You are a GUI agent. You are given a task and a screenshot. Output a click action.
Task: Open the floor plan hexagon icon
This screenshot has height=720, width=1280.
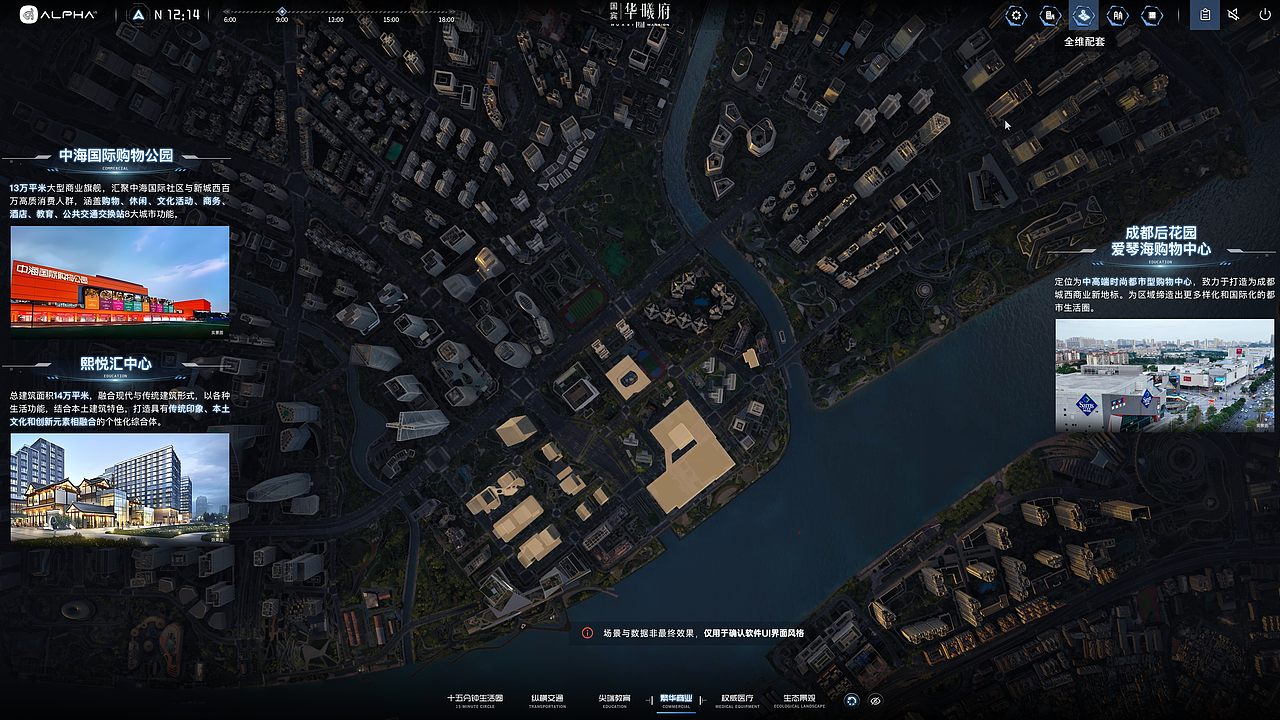[x=1152, y=15]
